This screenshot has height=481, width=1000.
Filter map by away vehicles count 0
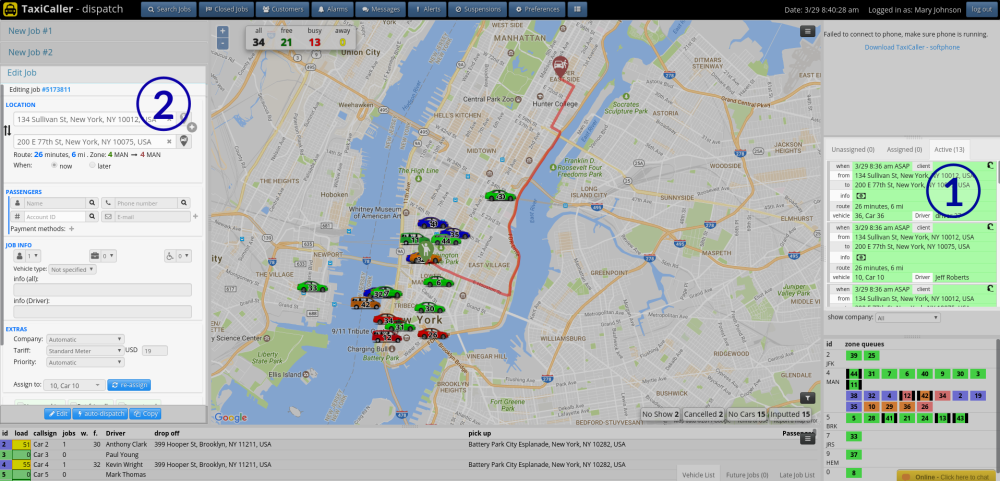coord(342,42)
